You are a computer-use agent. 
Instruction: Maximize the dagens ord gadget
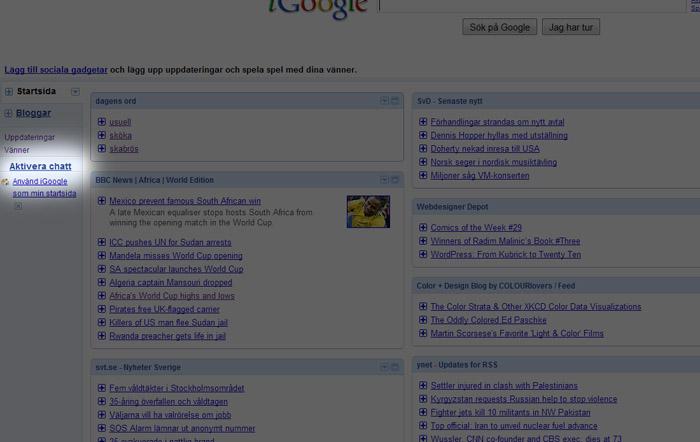tap(395, 101)
